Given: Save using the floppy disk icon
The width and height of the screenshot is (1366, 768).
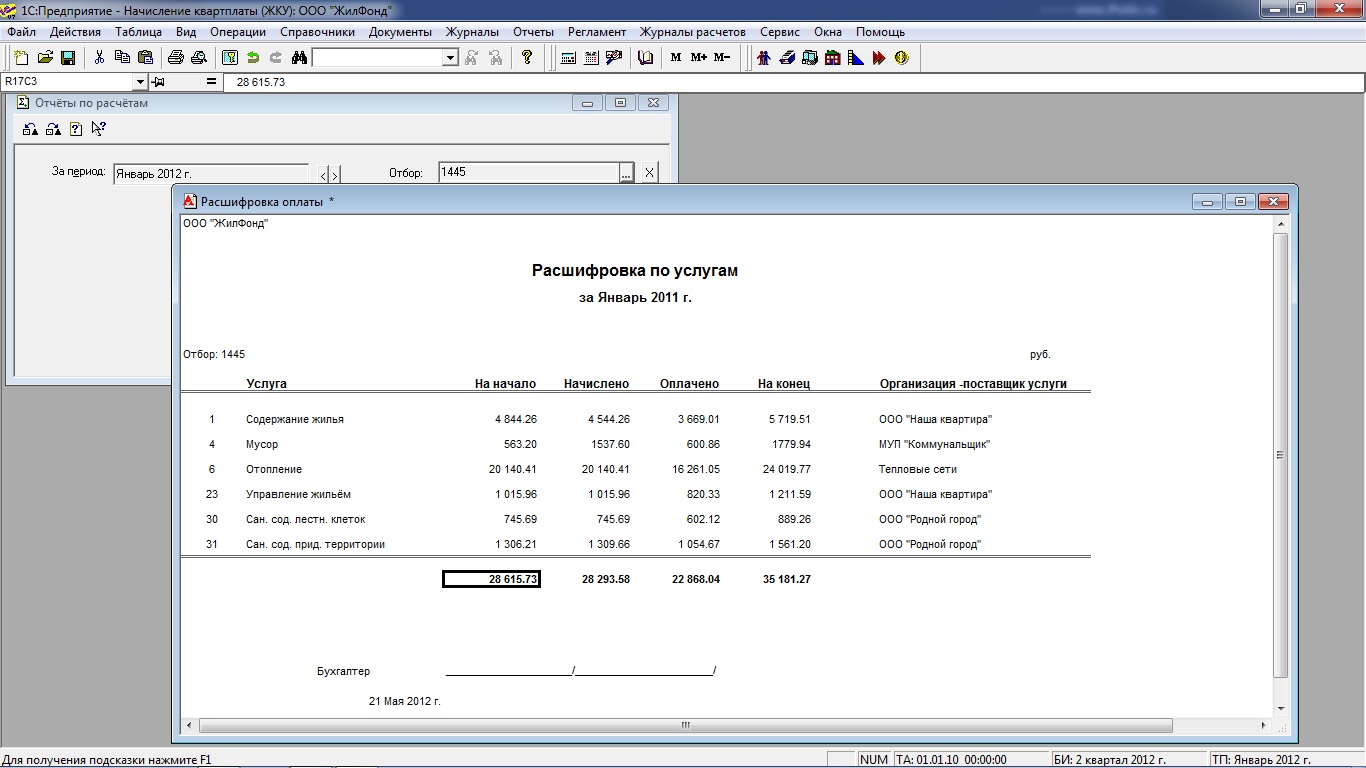Looking at the screenshot, I should tap(68, 58).
